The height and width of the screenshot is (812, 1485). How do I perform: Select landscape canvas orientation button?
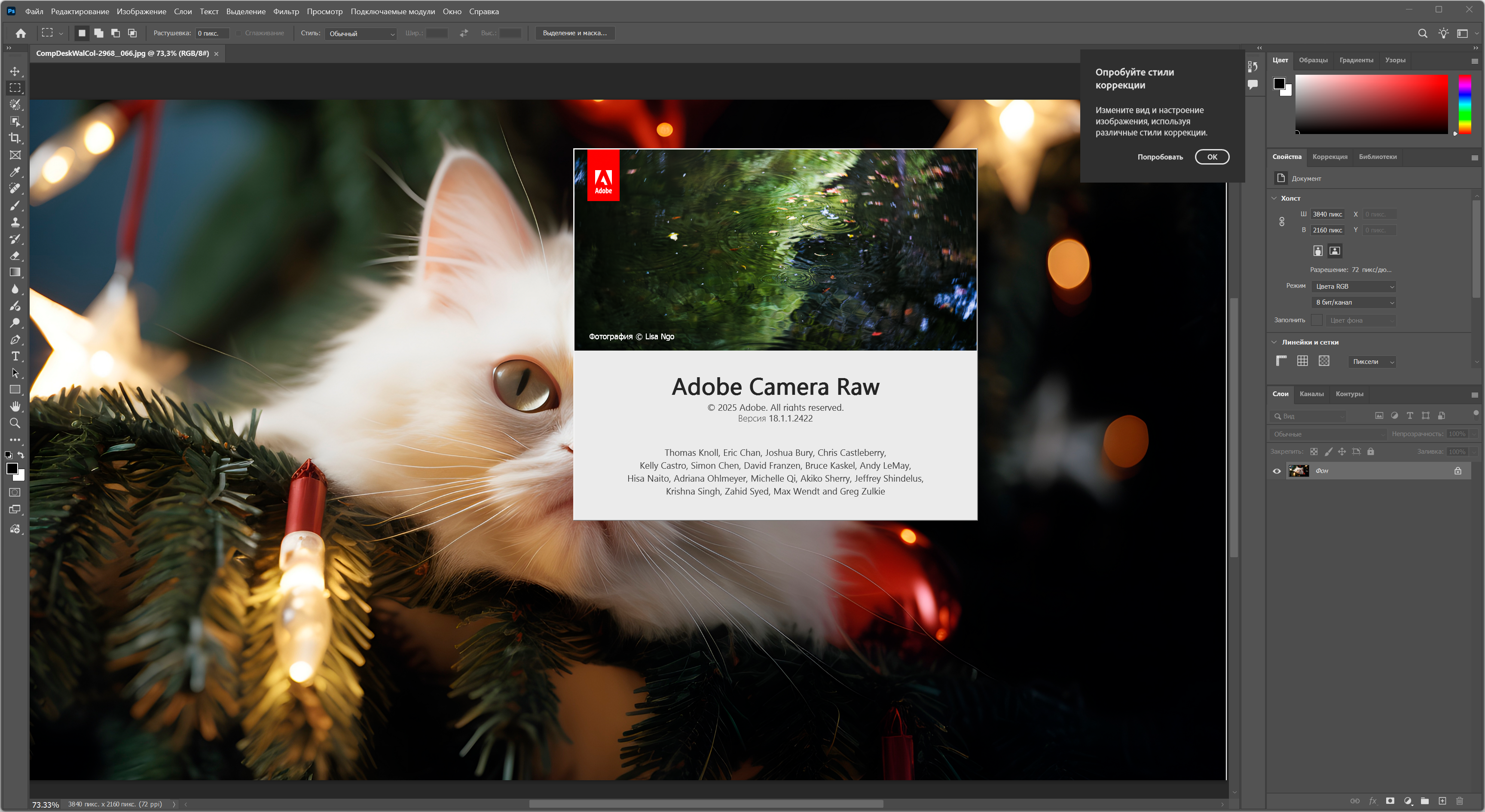point(1335,250)
